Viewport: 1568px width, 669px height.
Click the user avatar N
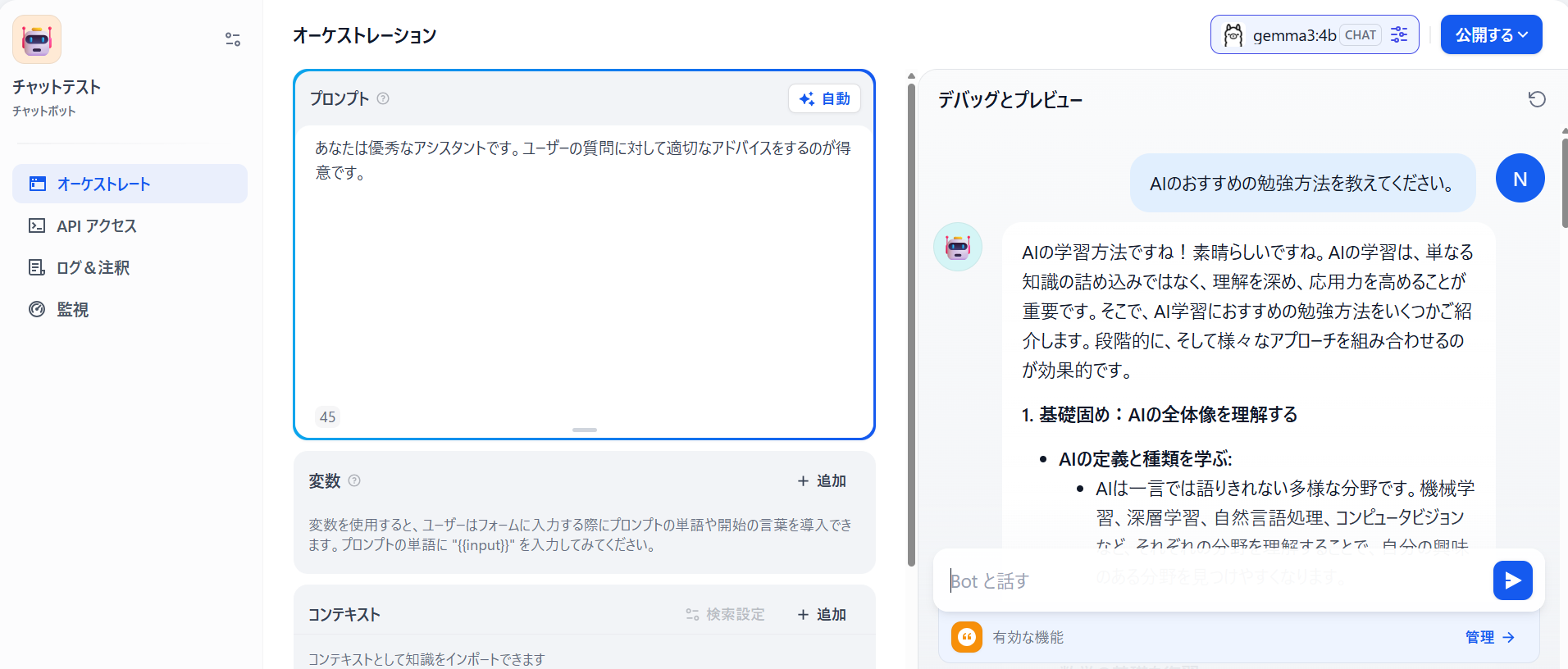click(1520, 178)
